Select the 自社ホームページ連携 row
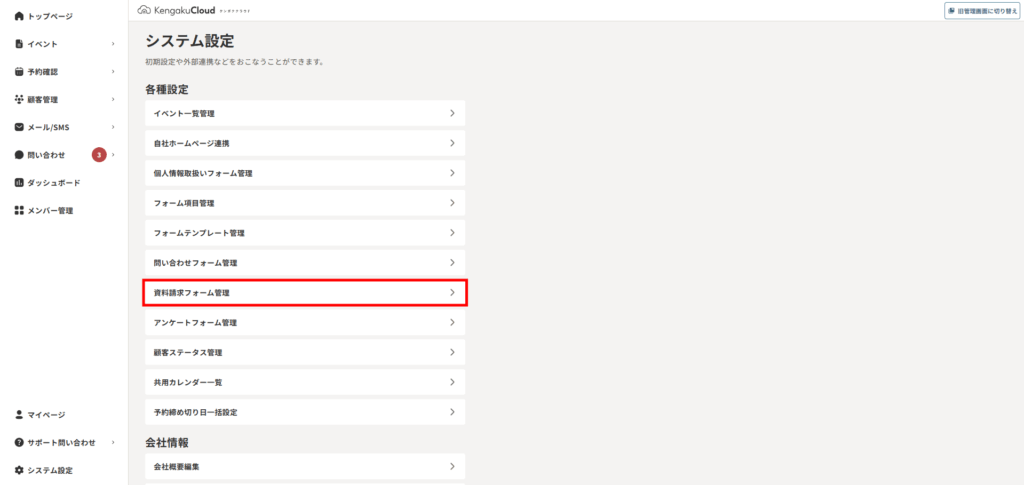Image resolution: width=1024 pixels, height=485 pixels. 305,143
